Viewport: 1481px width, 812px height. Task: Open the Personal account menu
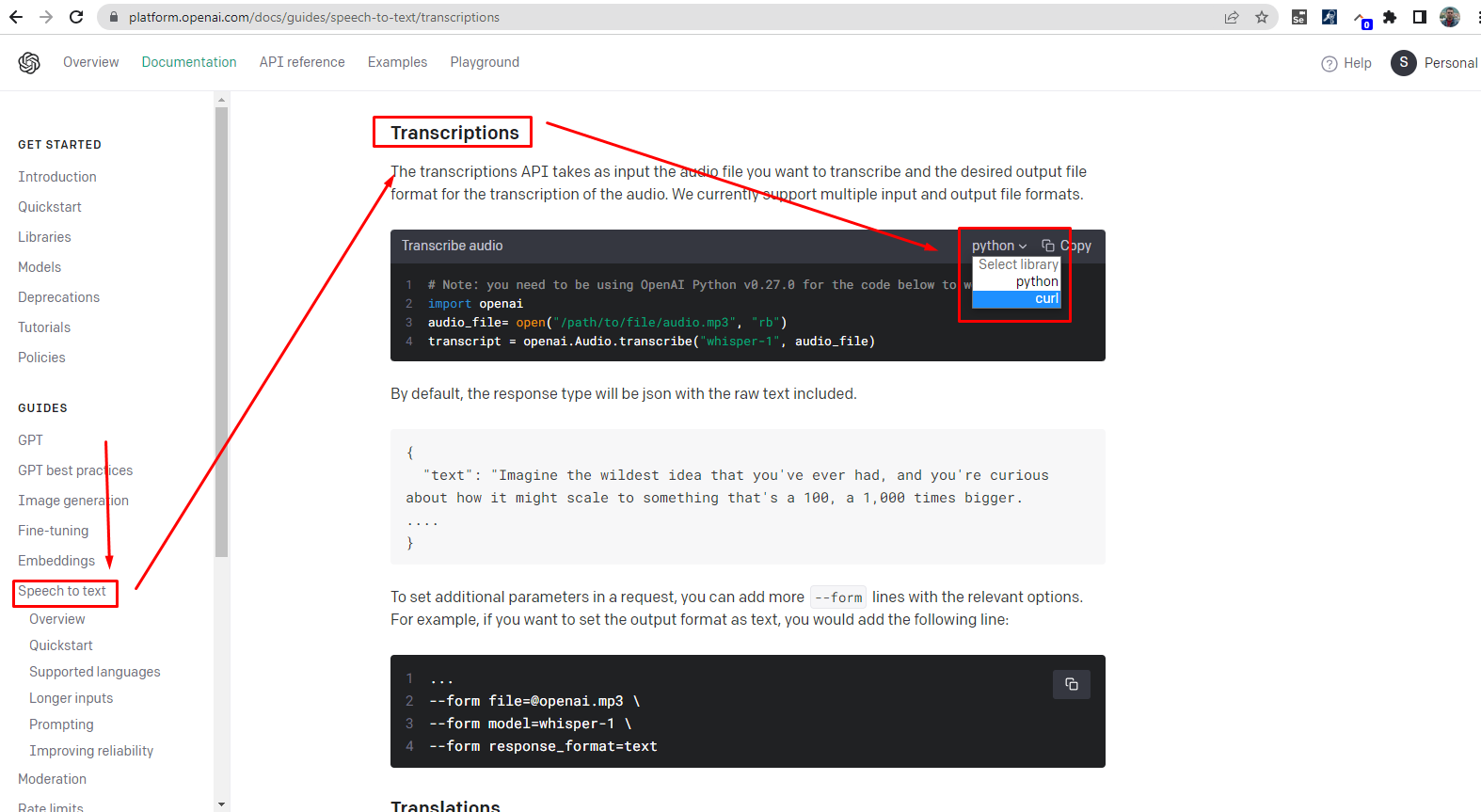point(1451,63)
